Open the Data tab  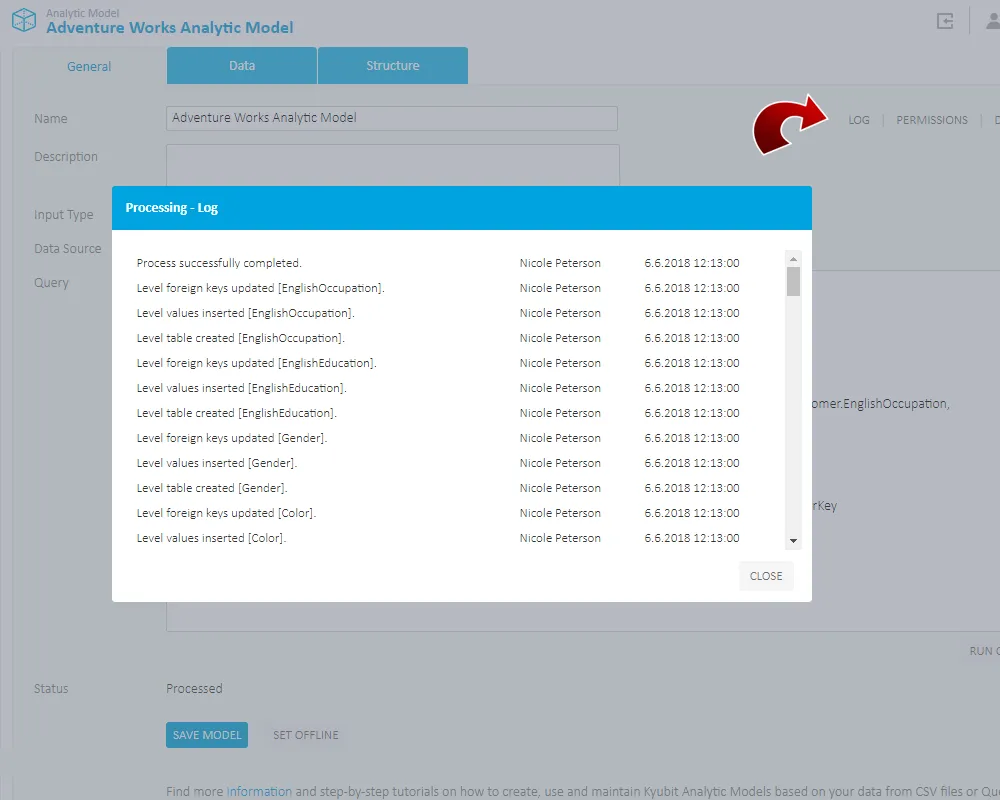(x=242, y=66)
